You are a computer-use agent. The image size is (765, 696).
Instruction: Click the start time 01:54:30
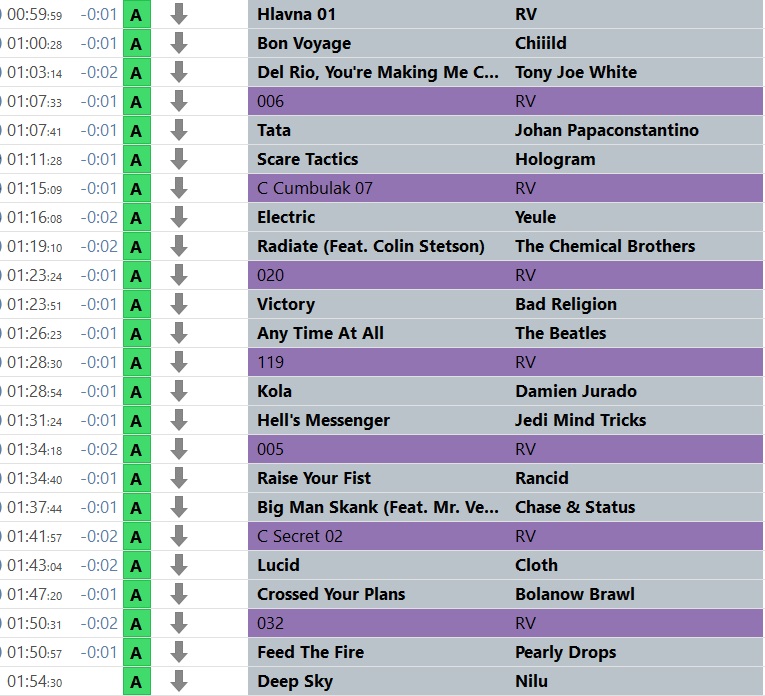[x=35, y=682]
